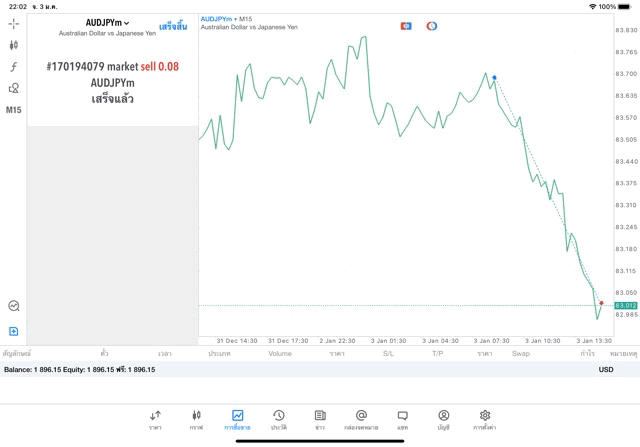Image resolution: width=640 pixels, height=447 pixels.
Task: Open the ประวัติ history tab
Action: click(x=278, y=419)
